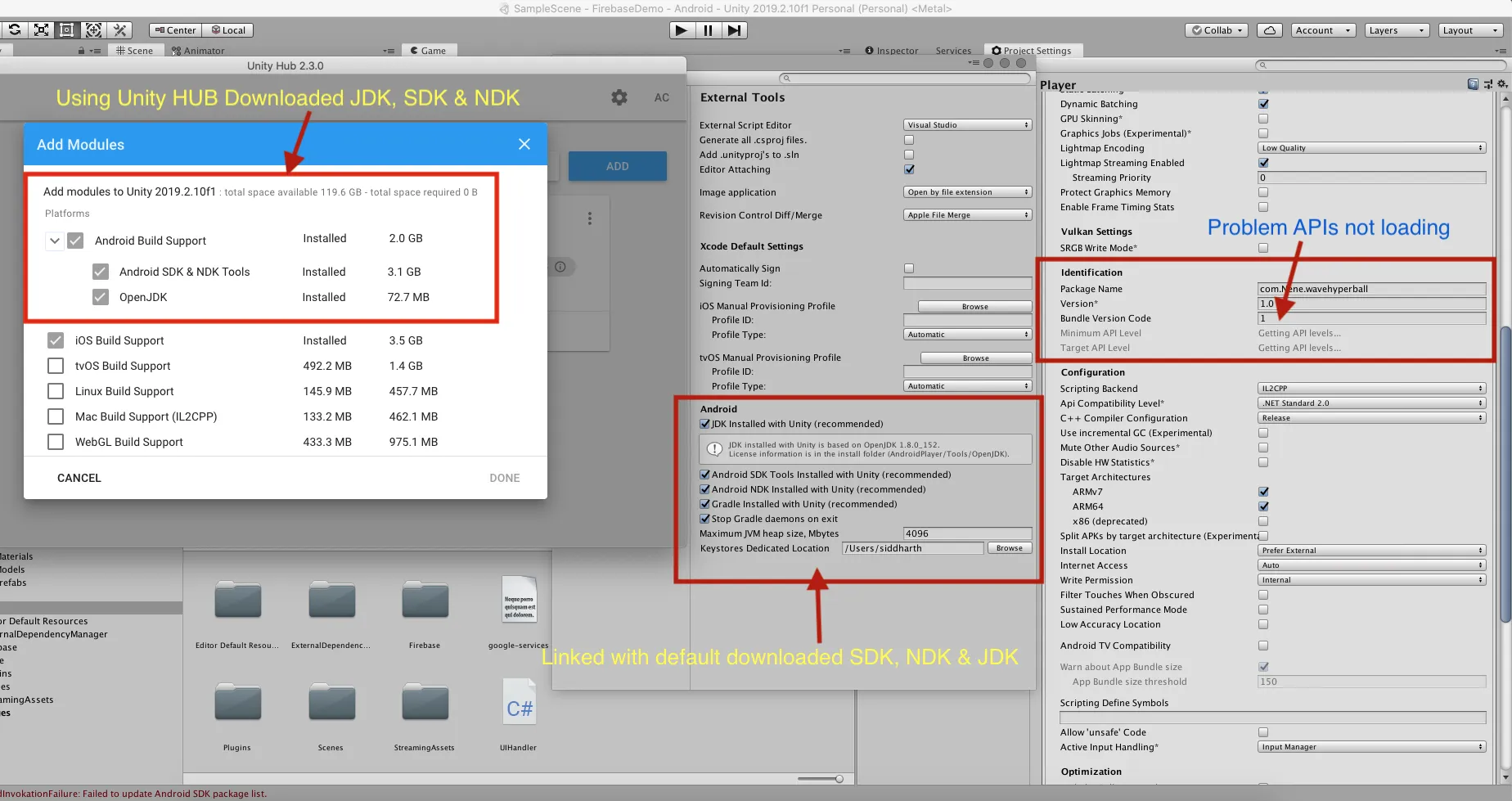Open the Layers dropdown
The image size is (1512, 801).
click(x=1397, y=30)
